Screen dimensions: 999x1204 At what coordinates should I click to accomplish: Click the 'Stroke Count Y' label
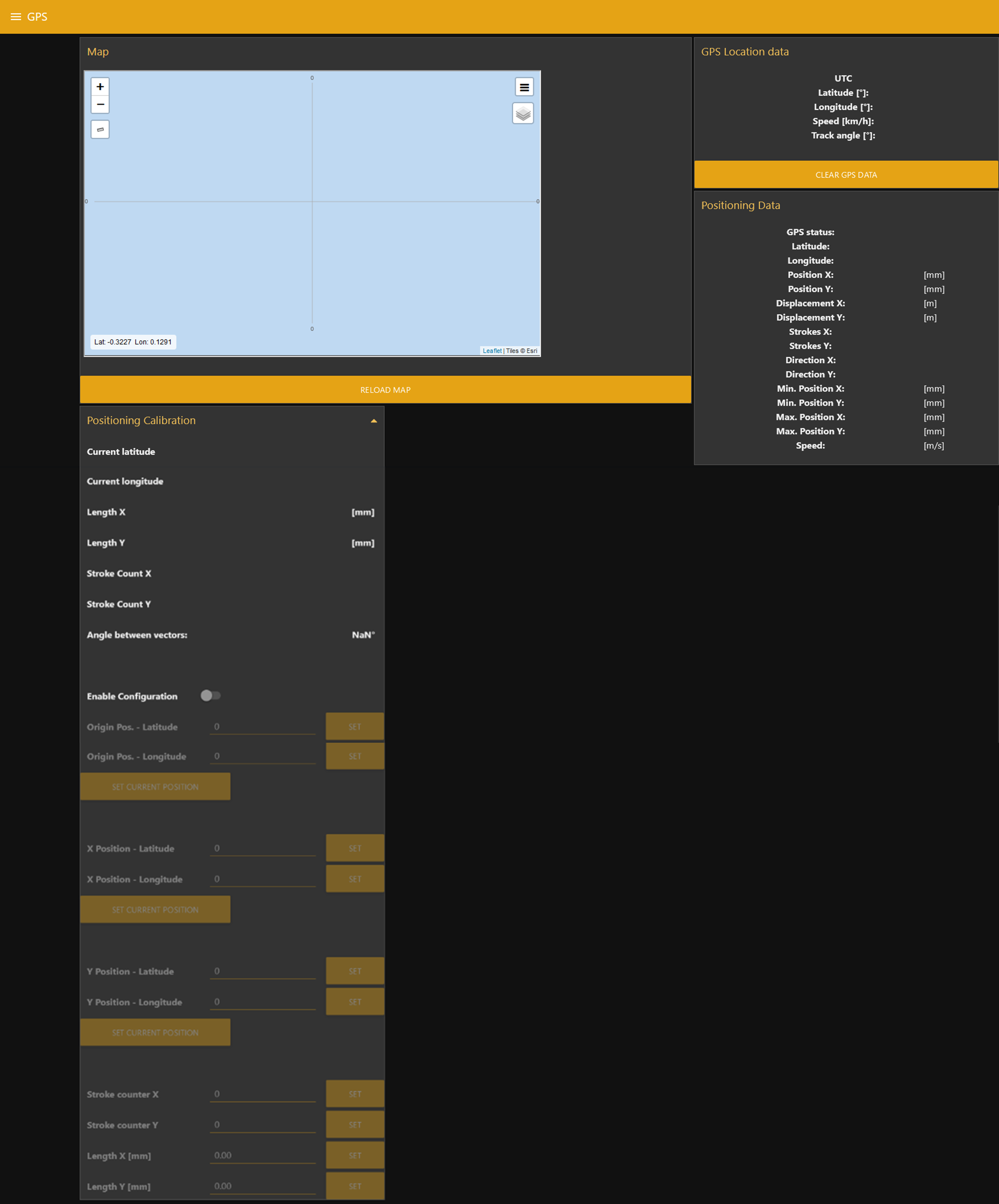pos(119,604)
